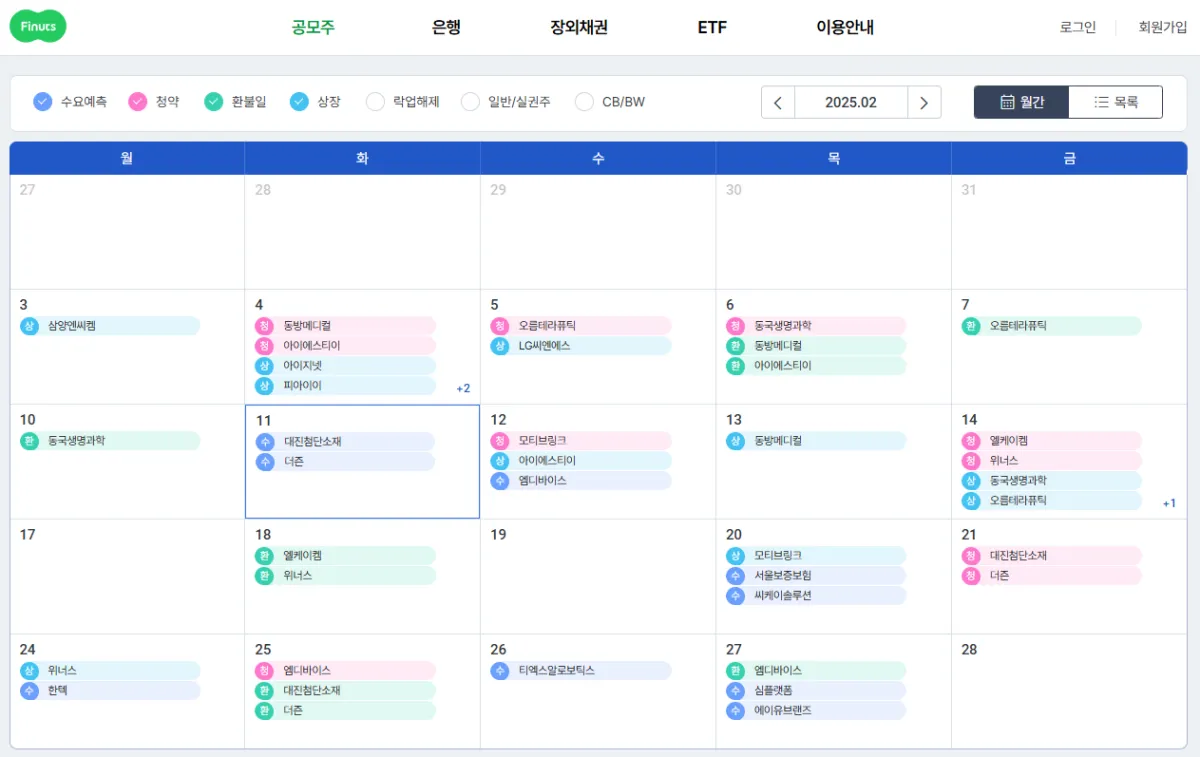Click the 청 badge beside 모티브링크 on the 12th

[x=500, y=441]
